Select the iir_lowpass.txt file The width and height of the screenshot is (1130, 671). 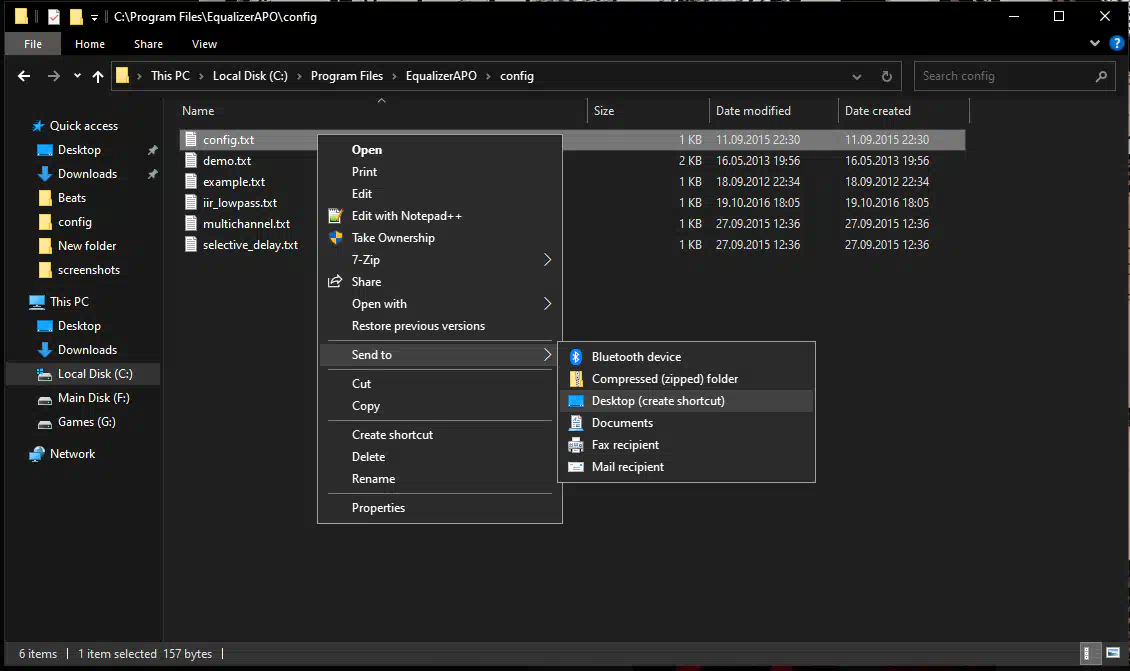(572, 203)
